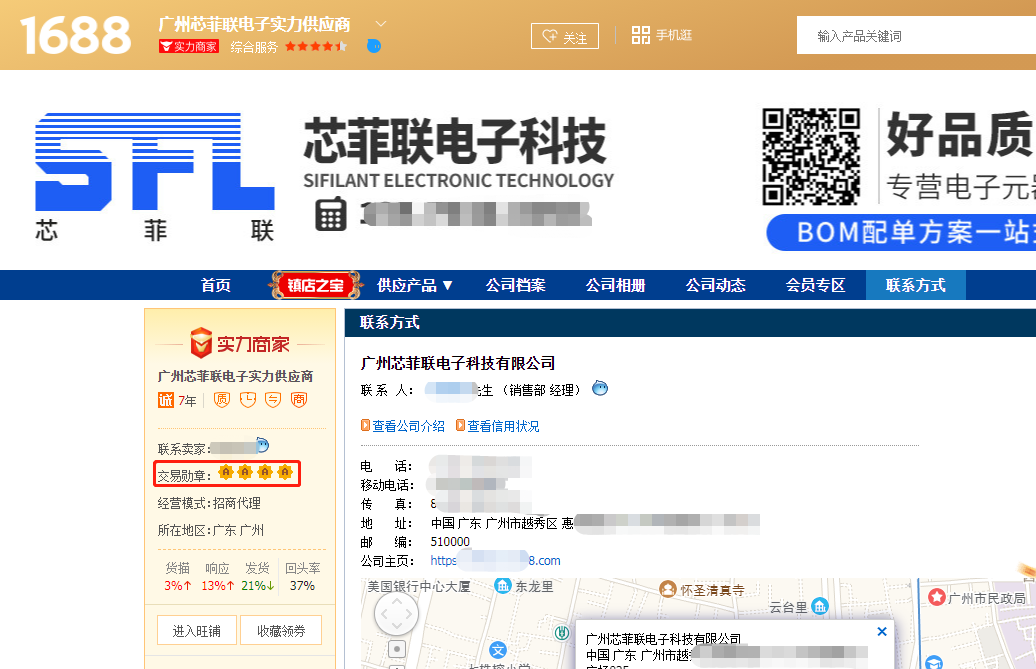Click Wangwang icon next to 联系卖家
Screen dimensions: 1036x669
click(262, 445)
